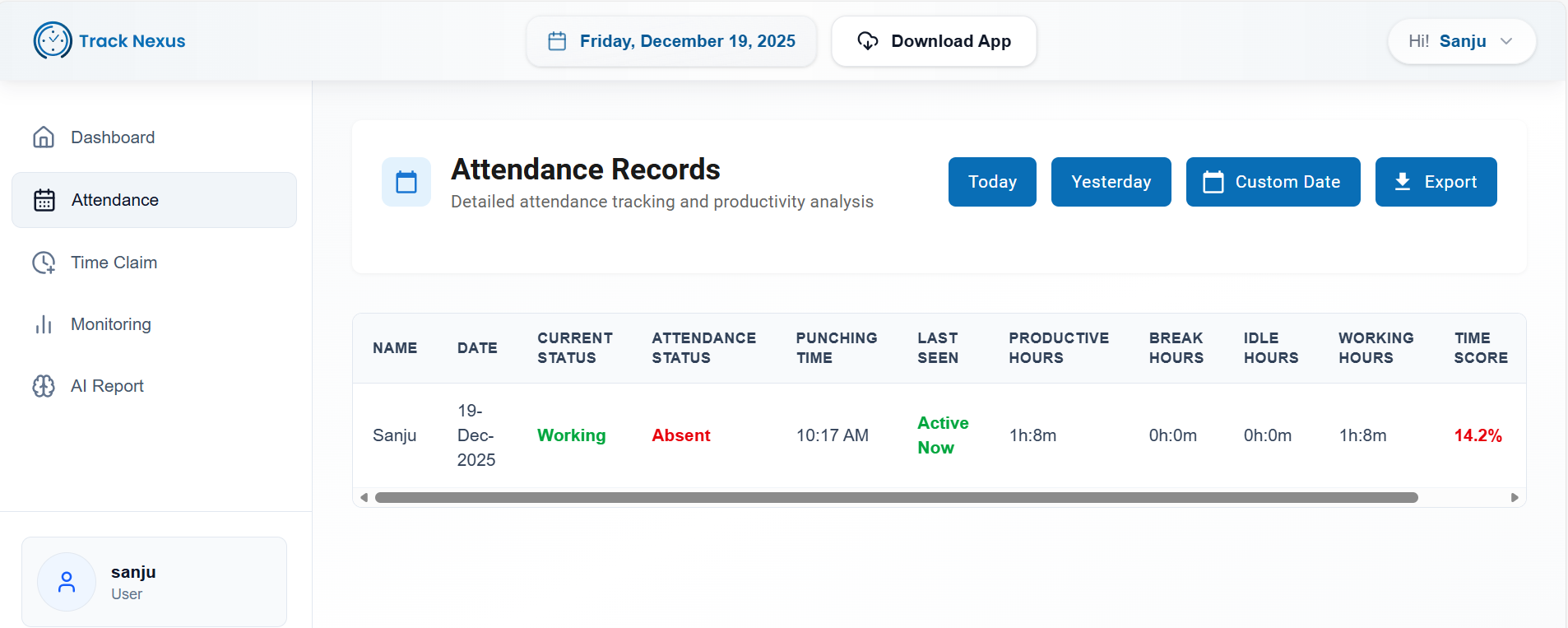Viewport: 1568px width, 628px height.
Task: Click the Monitoring bar chart icon
Action: 44,324
